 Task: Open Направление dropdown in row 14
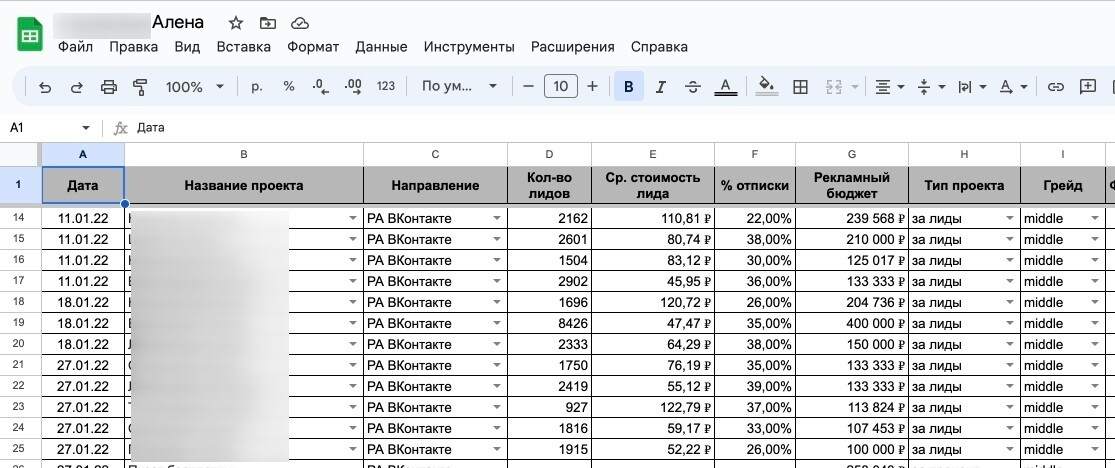point(496,218)
